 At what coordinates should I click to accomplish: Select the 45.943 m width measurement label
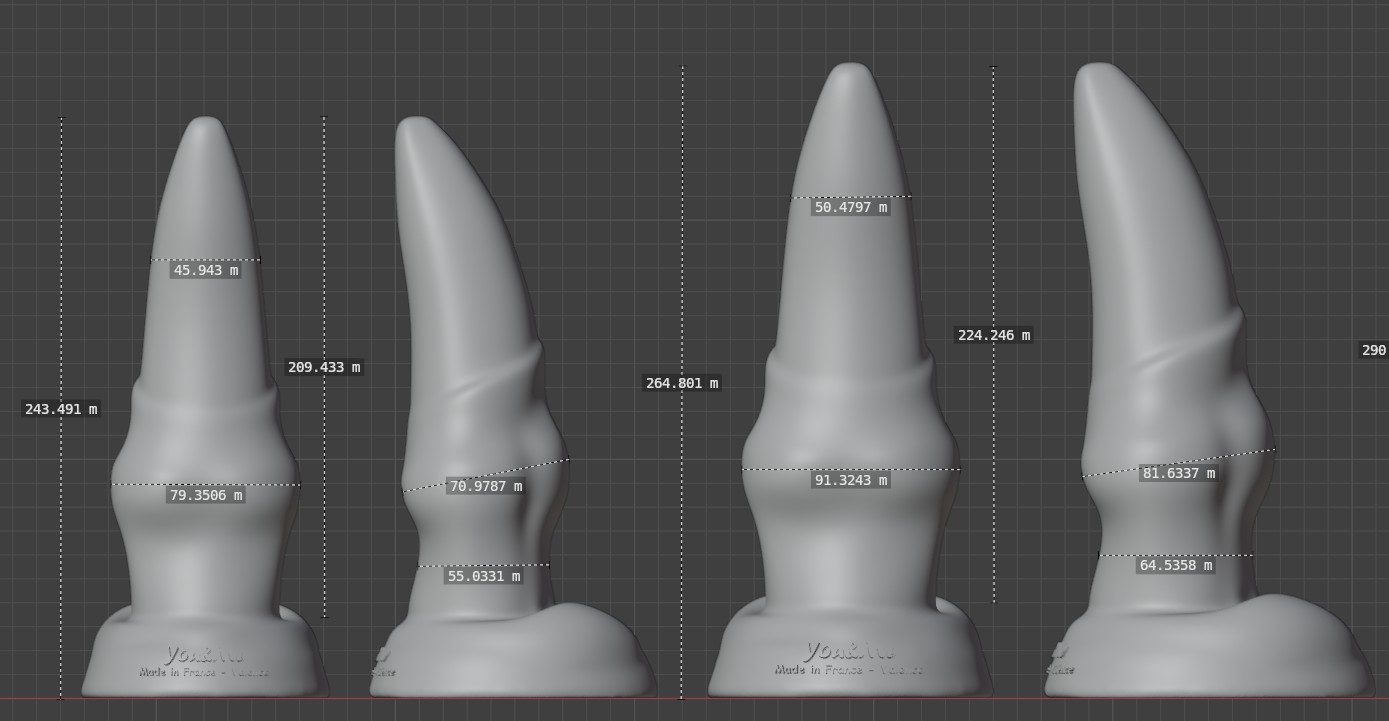(206, 270)
